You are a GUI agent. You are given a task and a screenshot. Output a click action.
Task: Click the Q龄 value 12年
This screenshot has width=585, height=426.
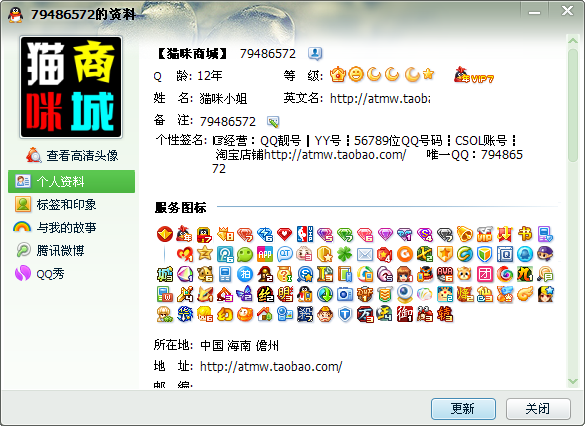209,76
